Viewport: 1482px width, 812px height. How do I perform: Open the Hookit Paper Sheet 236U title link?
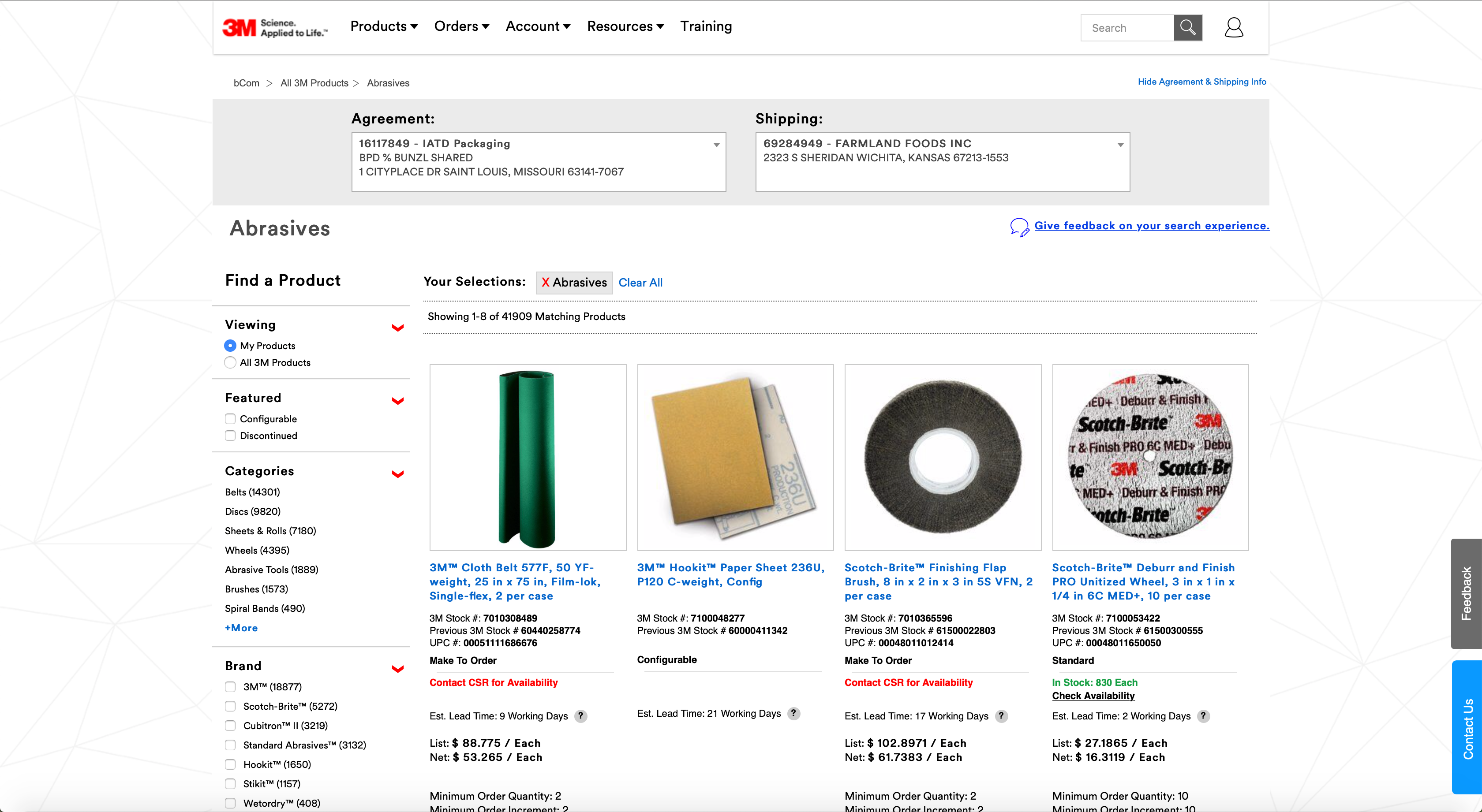click(x=731, y=574)
